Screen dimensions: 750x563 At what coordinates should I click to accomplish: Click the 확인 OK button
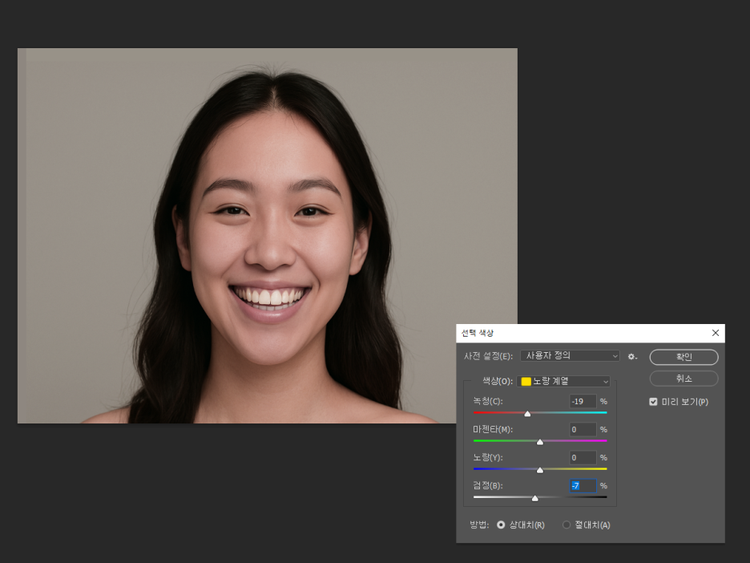click(684, 357)
